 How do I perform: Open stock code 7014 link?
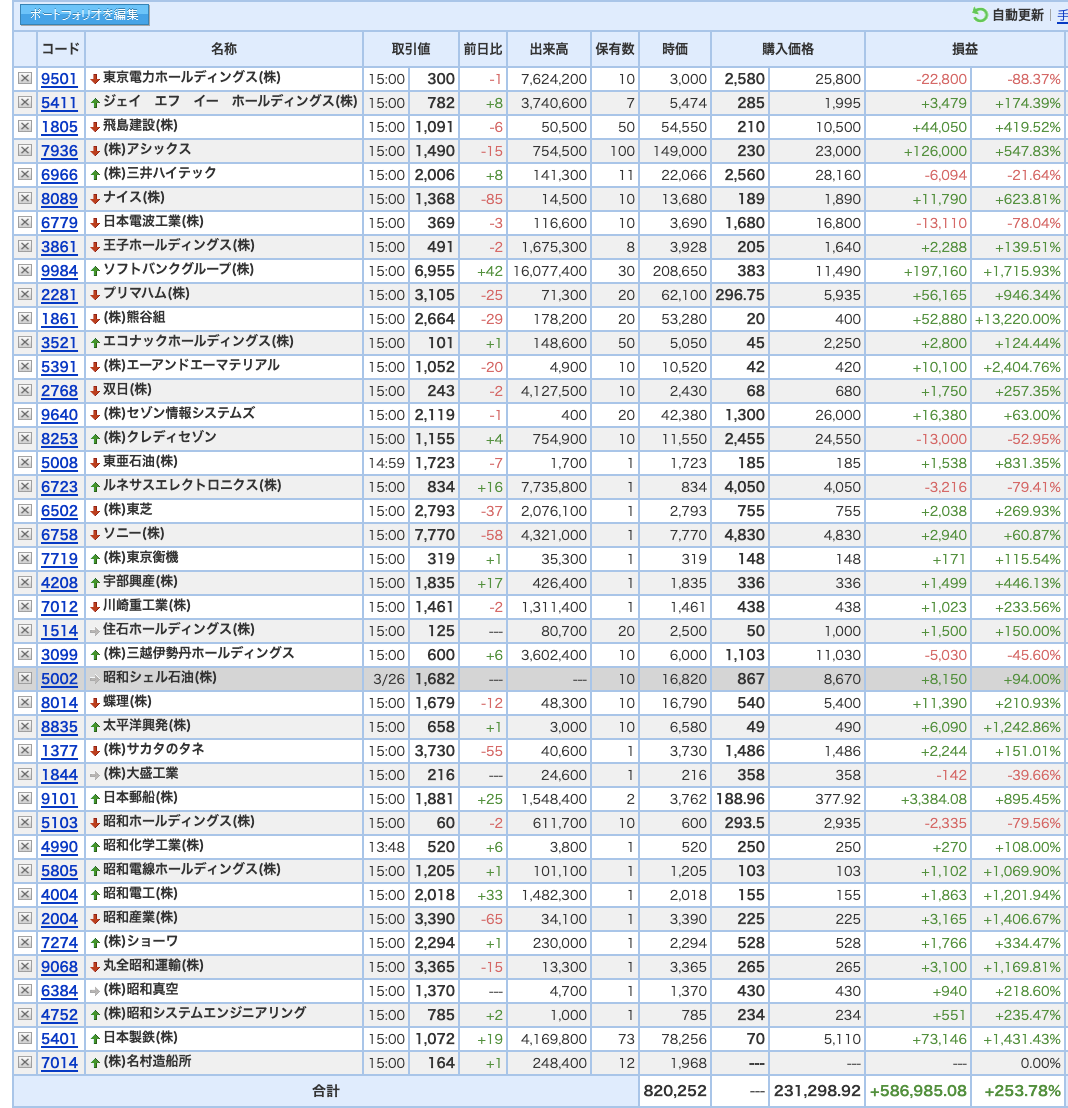(59, 1063)
